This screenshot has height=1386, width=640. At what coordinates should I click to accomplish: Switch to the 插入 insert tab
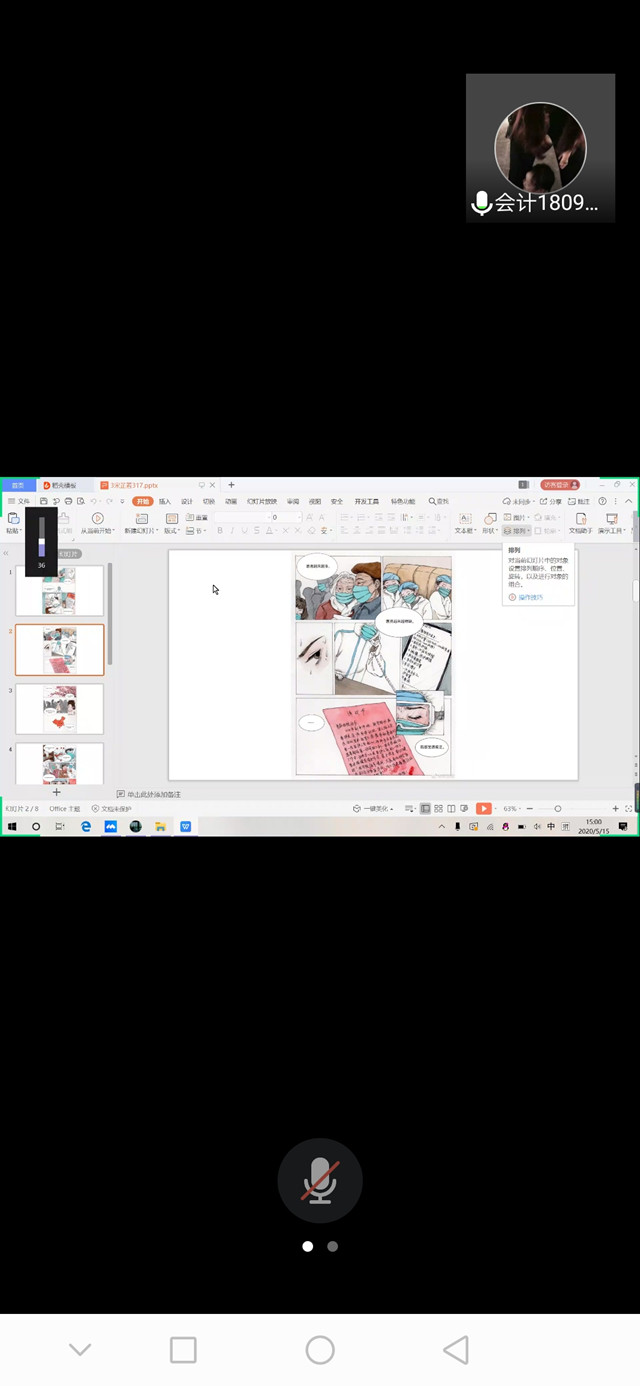point(165,501)
